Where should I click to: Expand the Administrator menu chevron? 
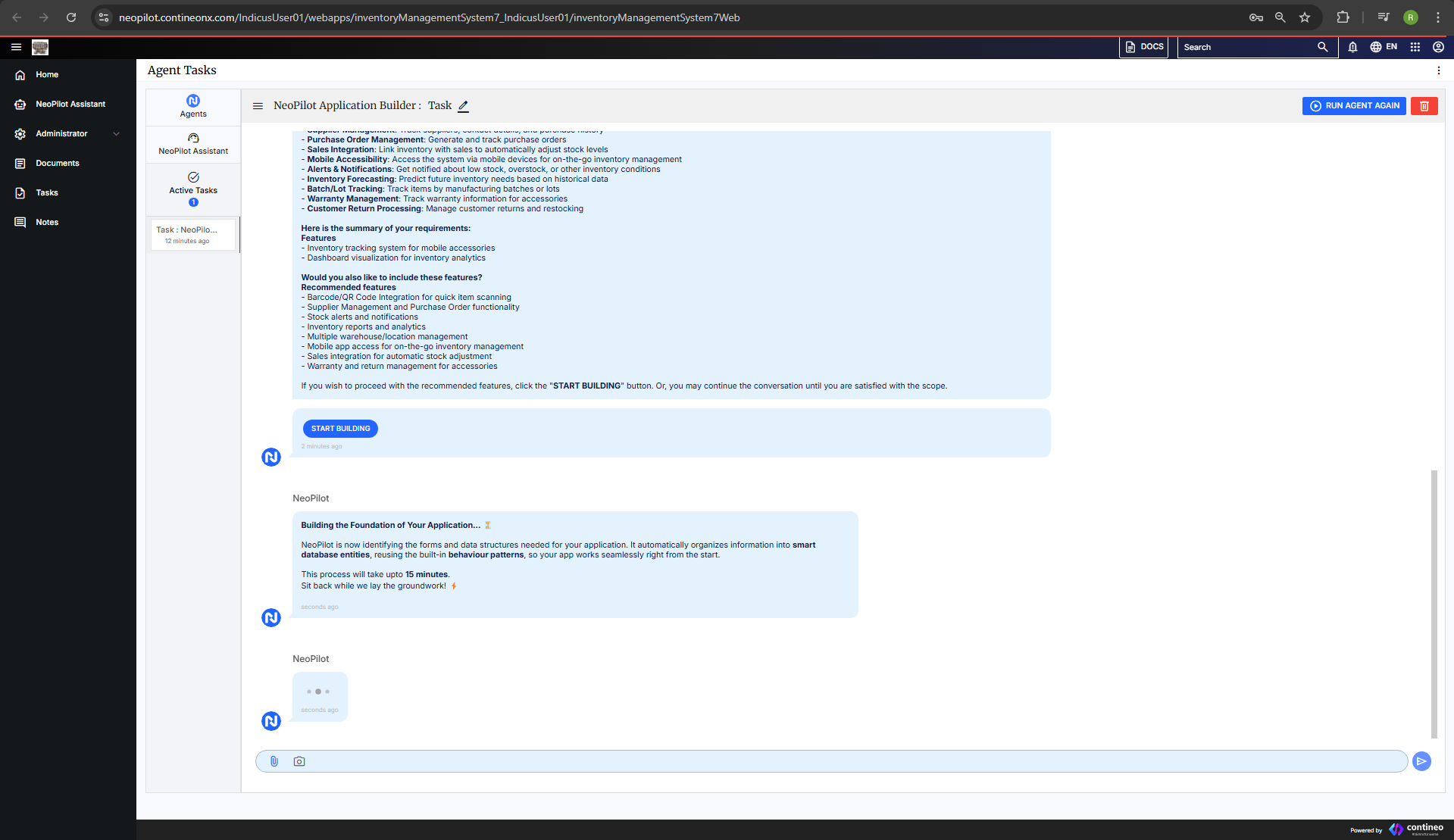[117, 134]
